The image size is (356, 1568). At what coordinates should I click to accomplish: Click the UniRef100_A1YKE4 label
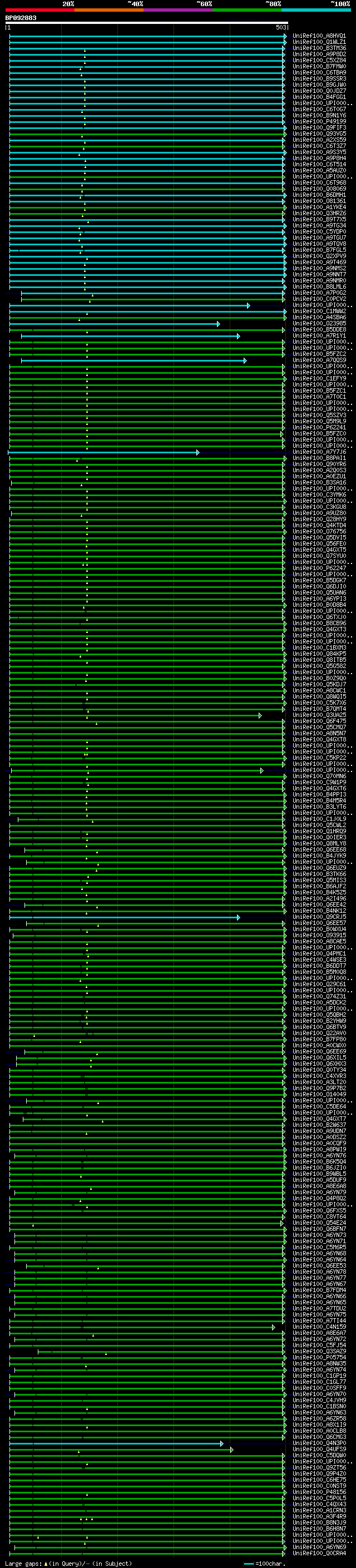(319, 207)
